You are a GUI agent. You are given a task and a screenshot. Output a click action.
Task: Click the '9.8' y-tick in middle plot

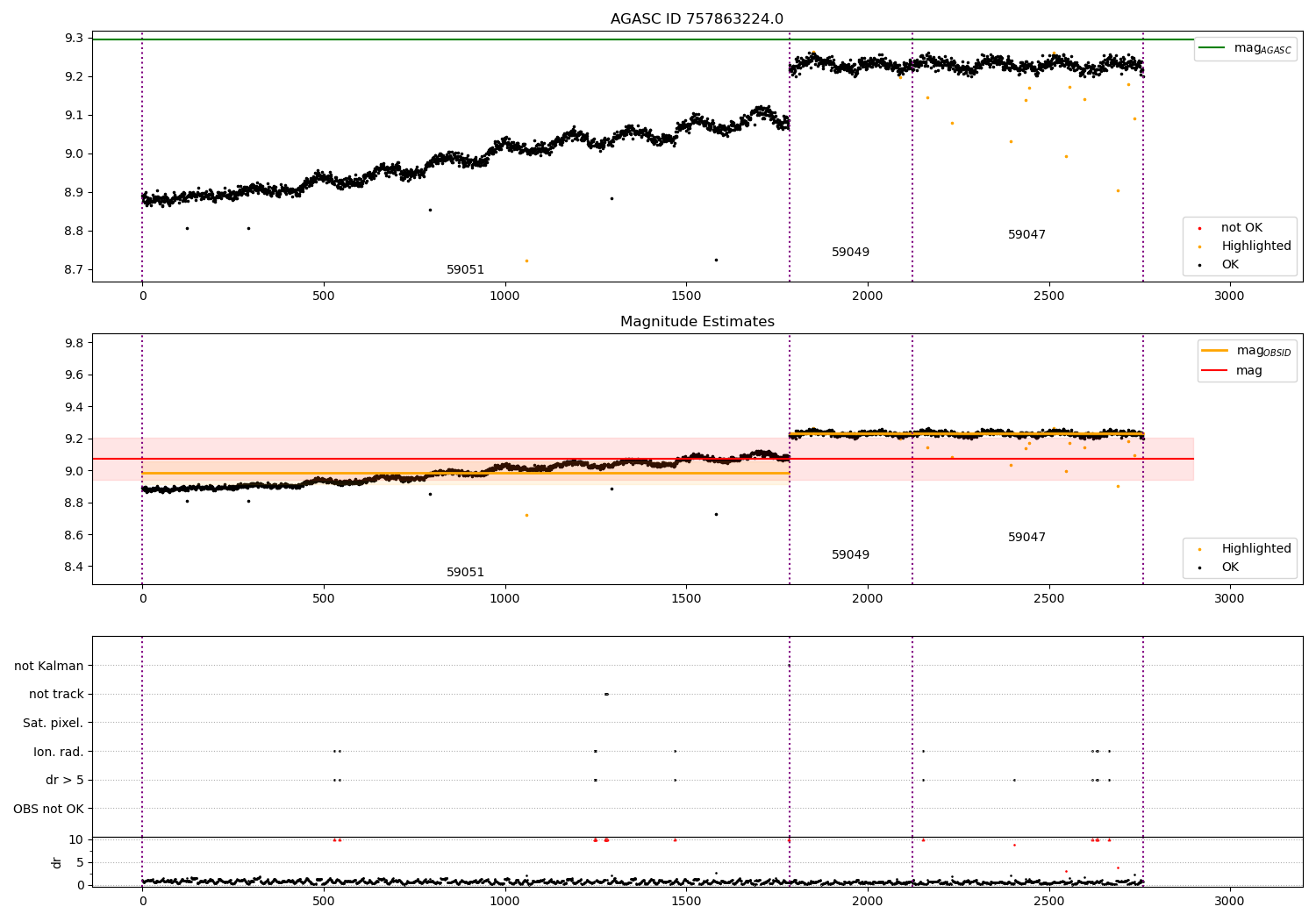pyautogui.click(x=75, y=343)
